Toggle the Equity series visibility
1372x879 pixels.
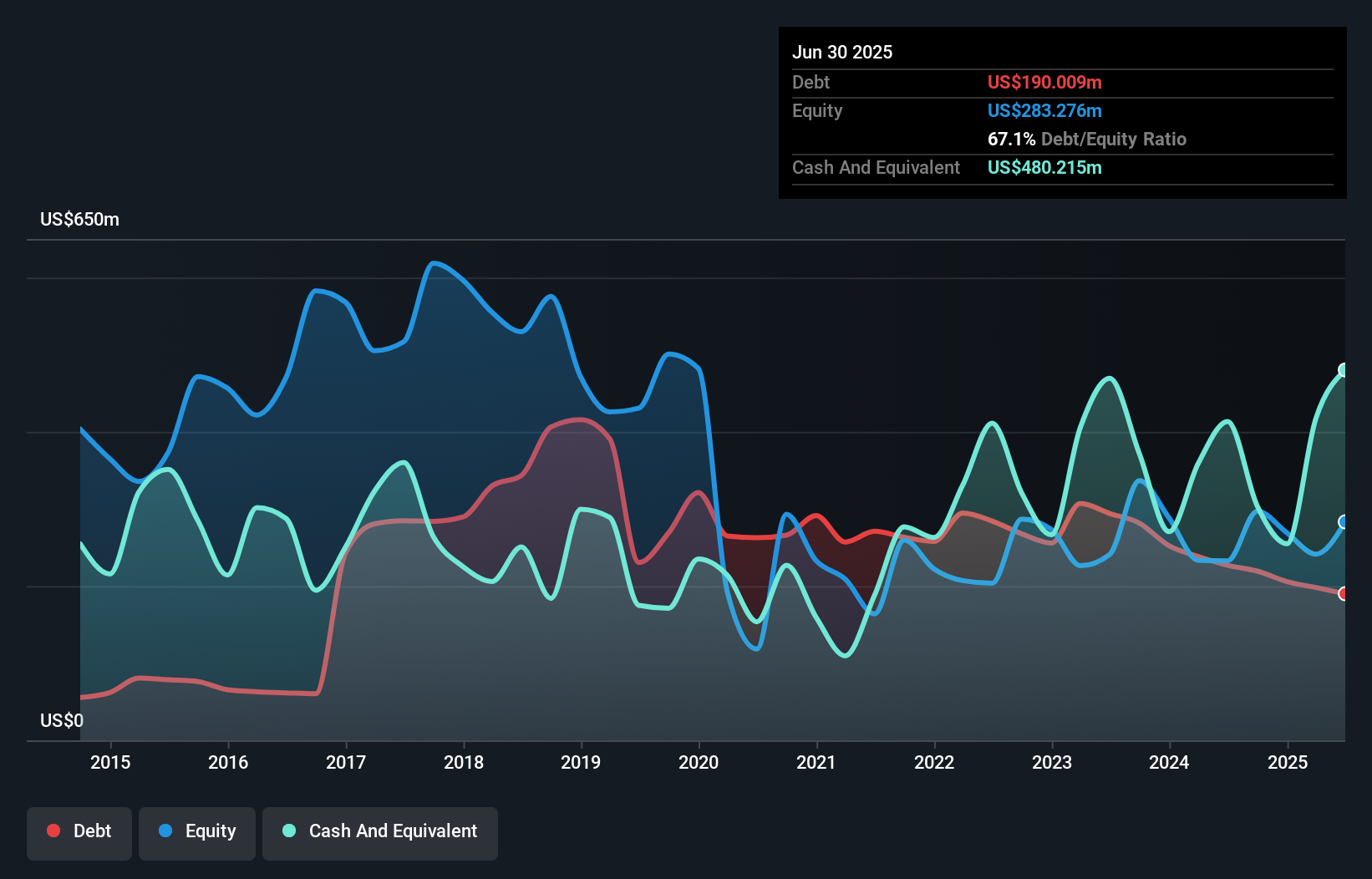coord(197,831)
